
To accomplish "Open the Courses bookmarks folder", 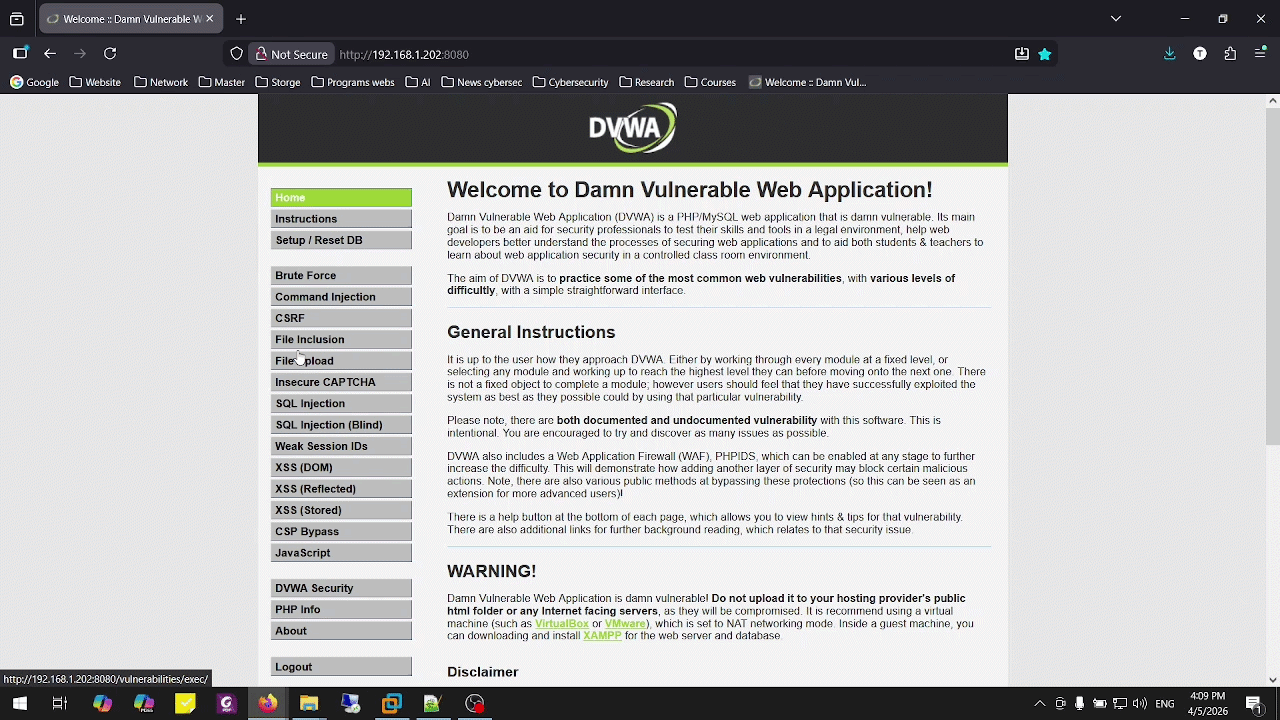I will click(x=710, y=82).
